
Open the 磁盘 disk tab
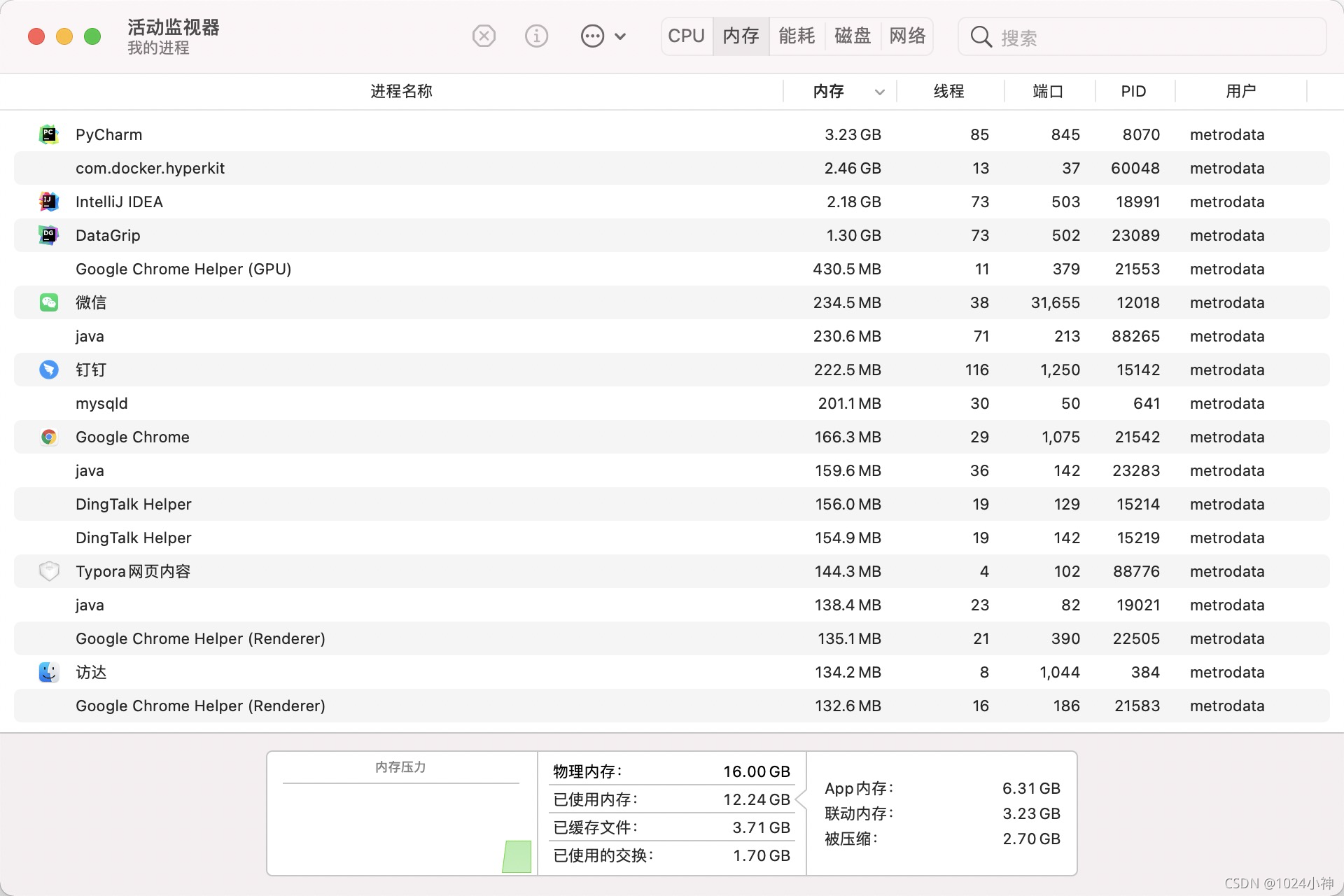click(853, 36)
